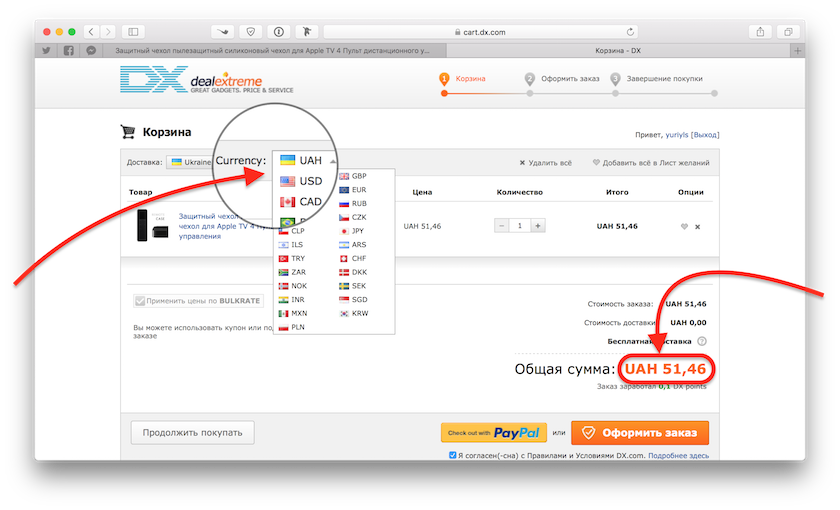Click the 1Password extension icon
Viewport: 840px width, 510px height.
tap(279, 32)
